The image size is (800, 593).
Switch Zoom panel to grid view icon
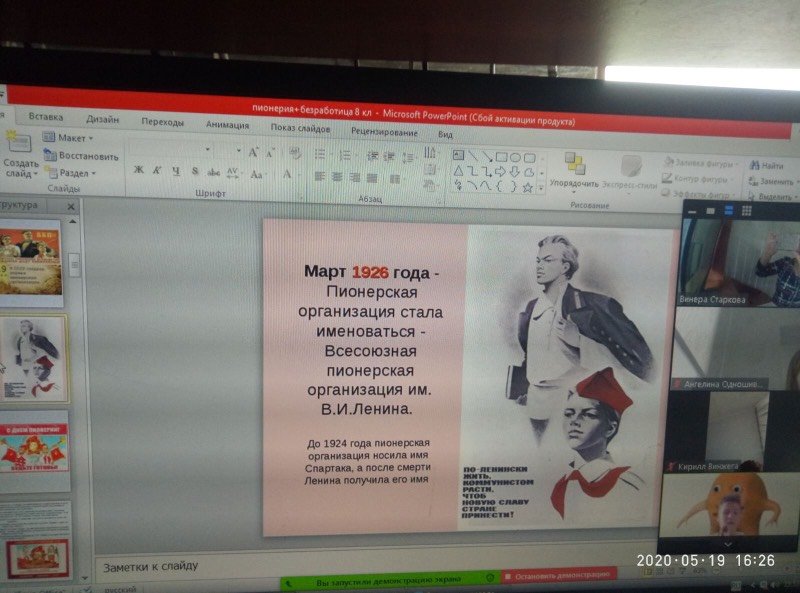[x=745, y=210]
